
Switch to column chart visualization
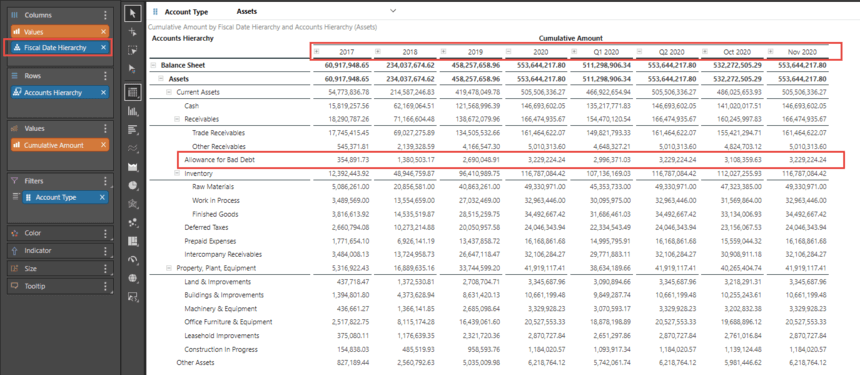[132, 111]
